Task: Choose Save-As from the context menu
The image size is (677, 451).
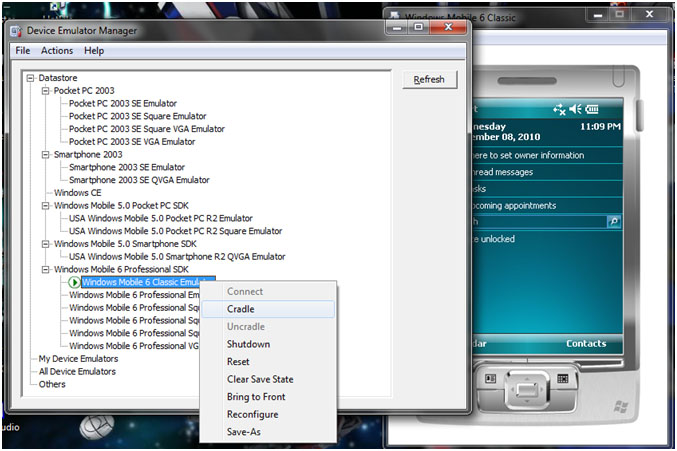Action: [268, 432]
